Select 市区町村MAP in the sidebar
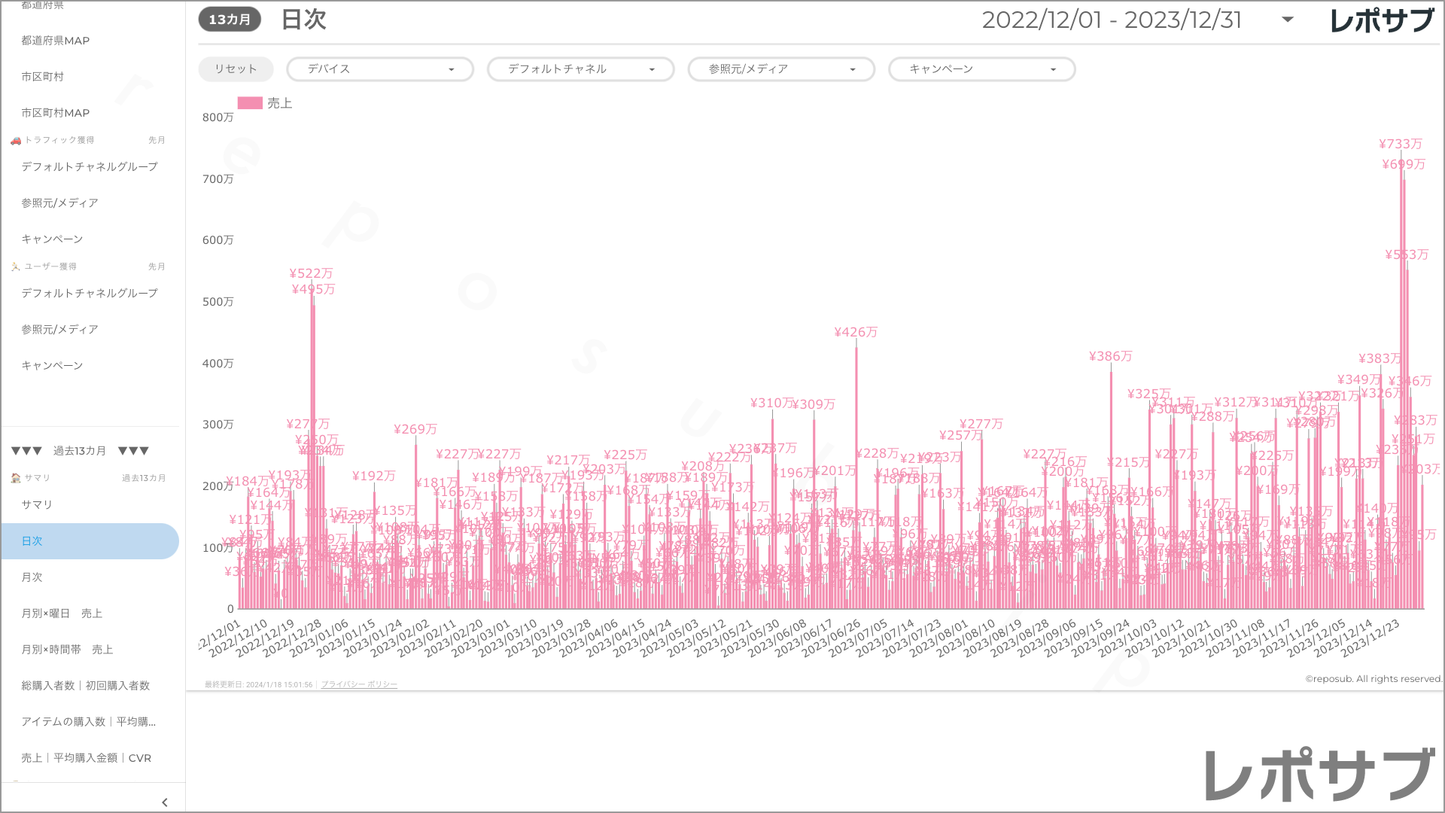Viewport: 1445px width, 813px height. (x=55, y=113)
